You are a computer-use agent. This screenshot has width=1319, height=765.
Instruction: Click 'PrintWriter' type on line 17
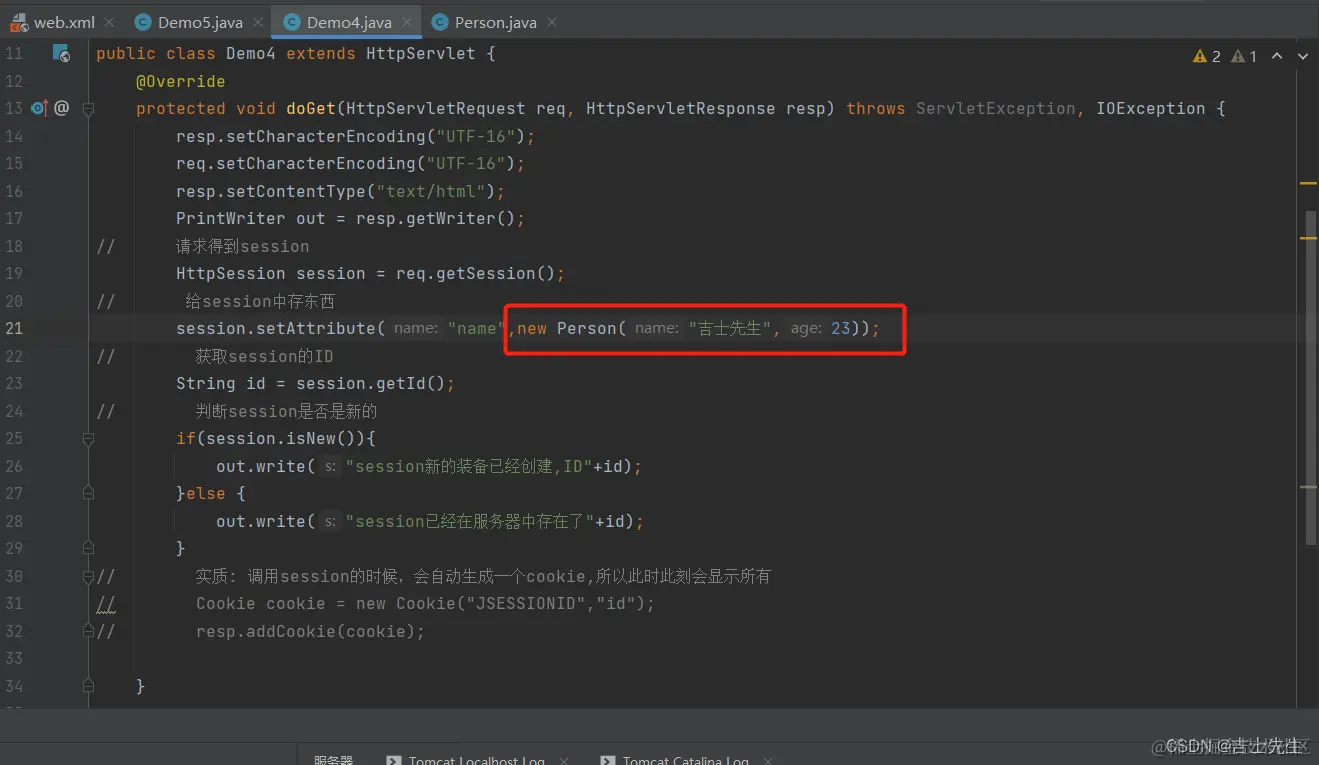[x=231, y=218]
